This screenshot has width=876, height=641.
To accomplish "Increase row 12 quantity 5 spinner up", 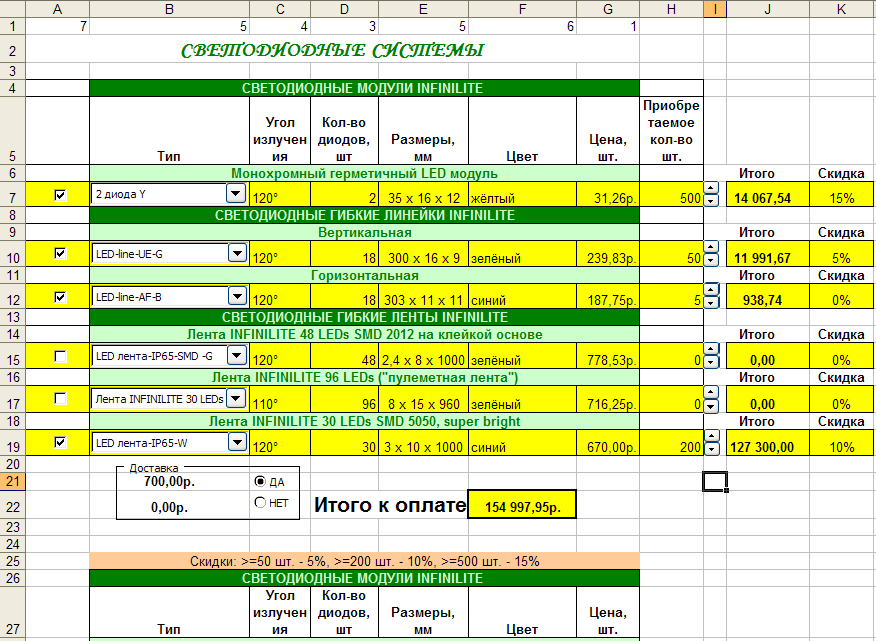I will pyautogui.click(x=711, y=289).
